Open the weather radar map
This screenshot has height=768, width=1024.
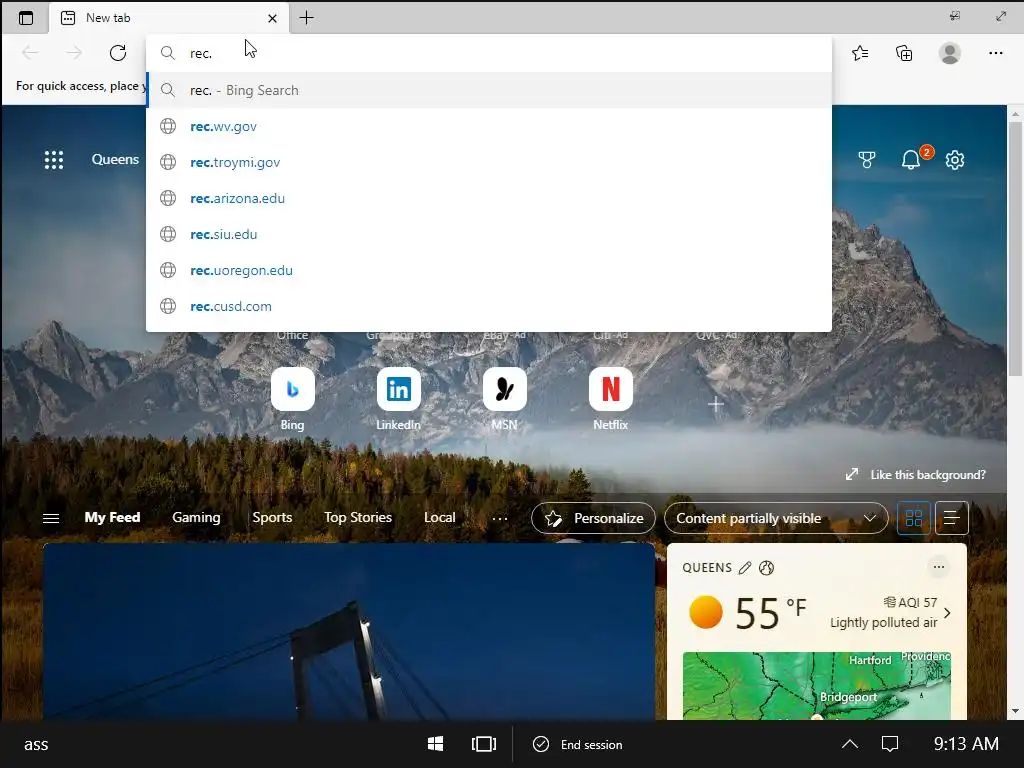click(816, 686)
